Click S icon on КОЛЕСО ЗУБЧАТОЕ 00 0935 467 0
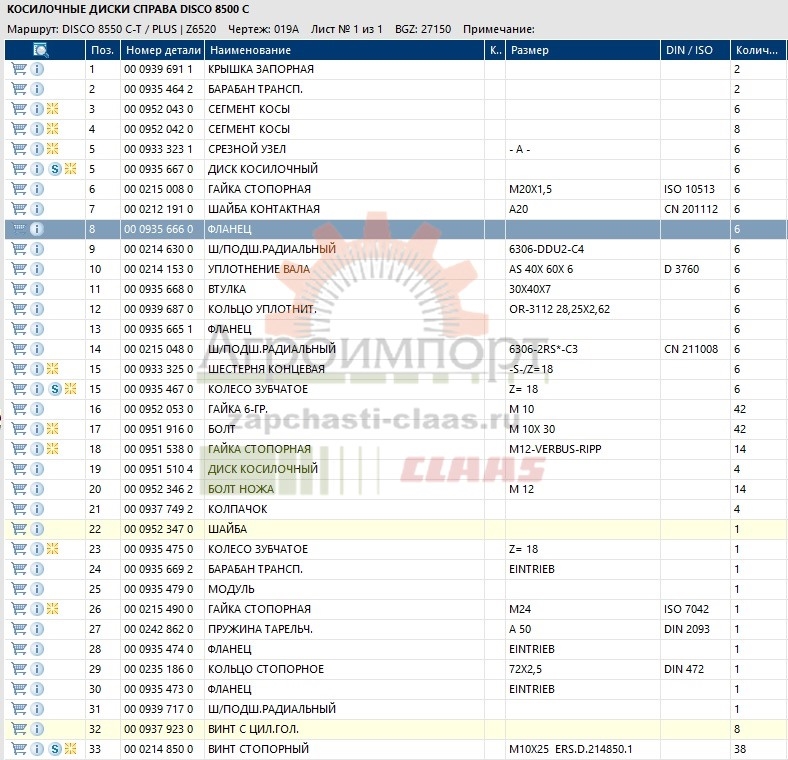 55,389
